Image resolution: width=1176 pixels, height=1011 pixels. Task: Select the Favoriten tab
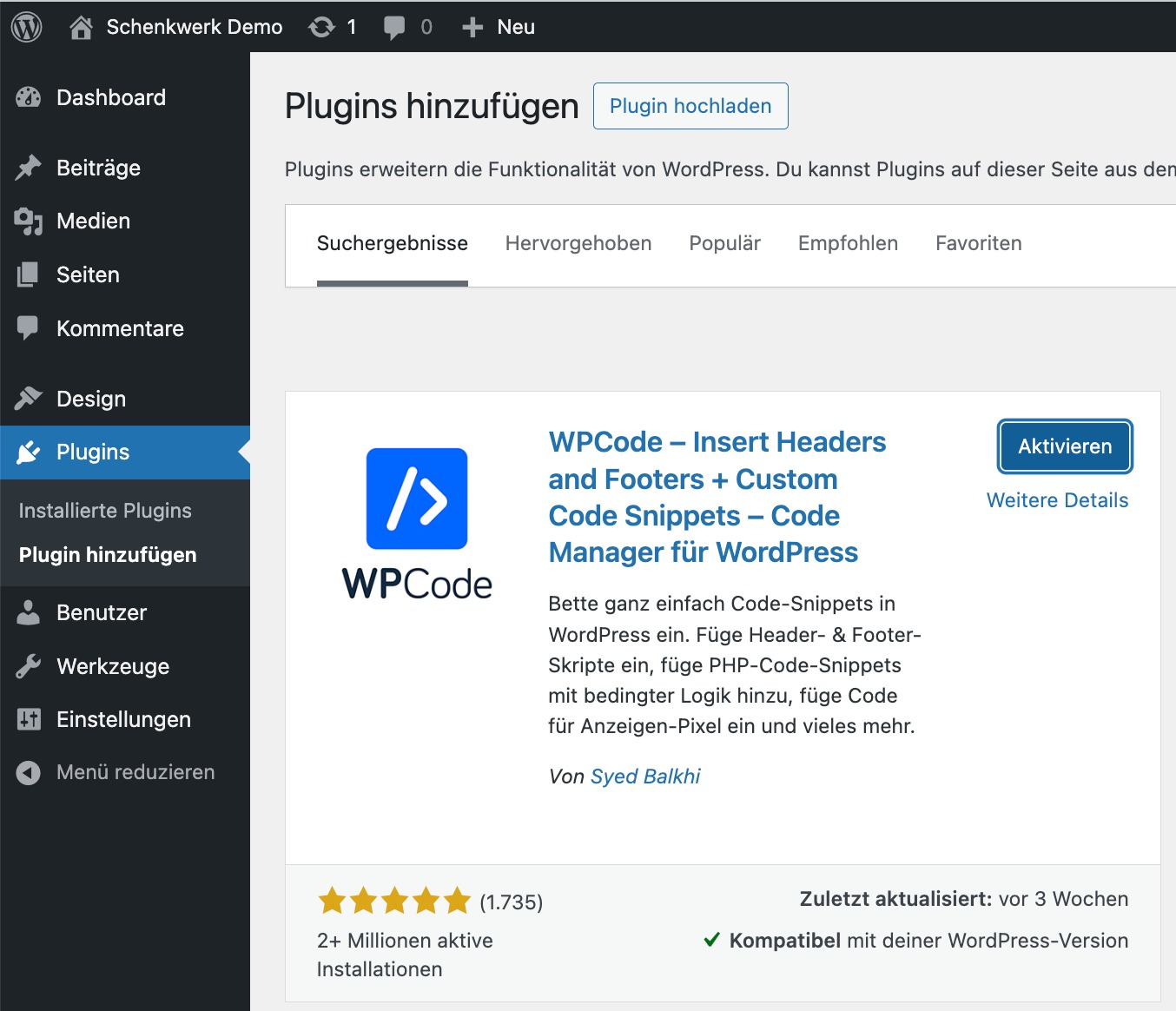pyautogui.click(x=978, y=243)
